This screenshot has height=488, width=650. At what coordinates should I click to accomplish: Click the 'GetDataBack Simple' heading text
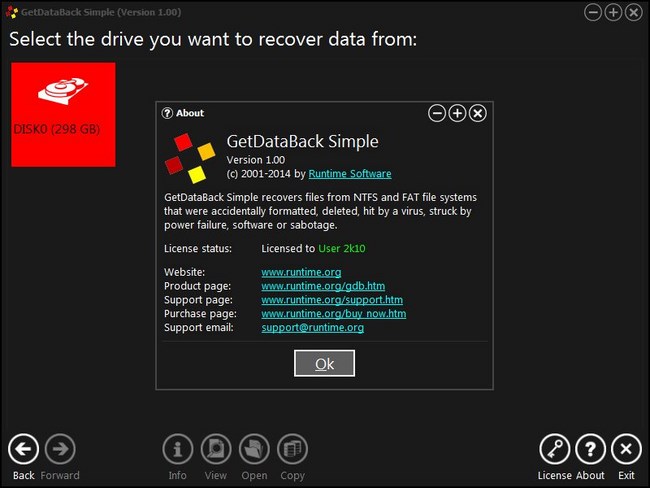point(302,141)
